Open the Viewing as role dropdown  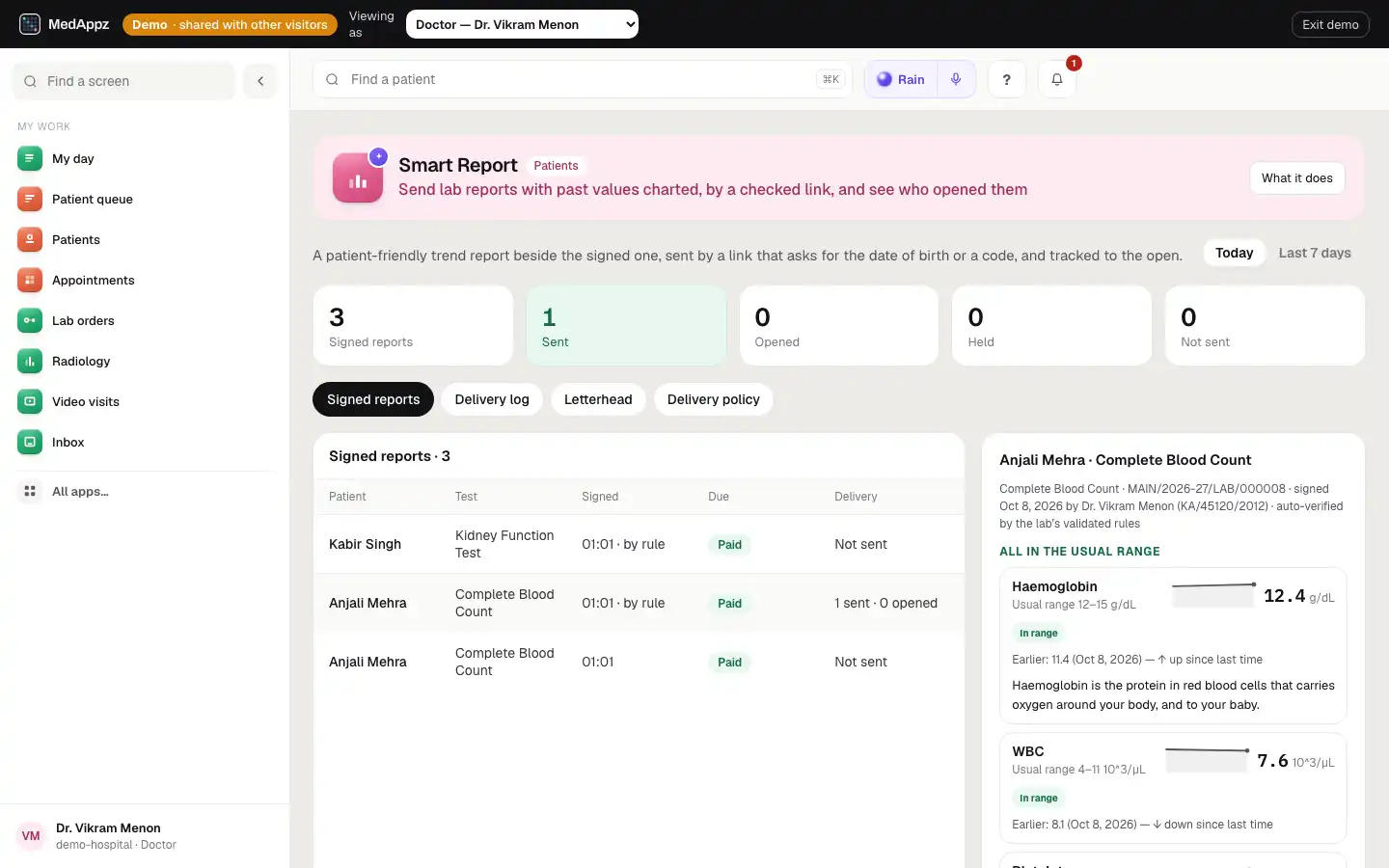pos(522,24)
